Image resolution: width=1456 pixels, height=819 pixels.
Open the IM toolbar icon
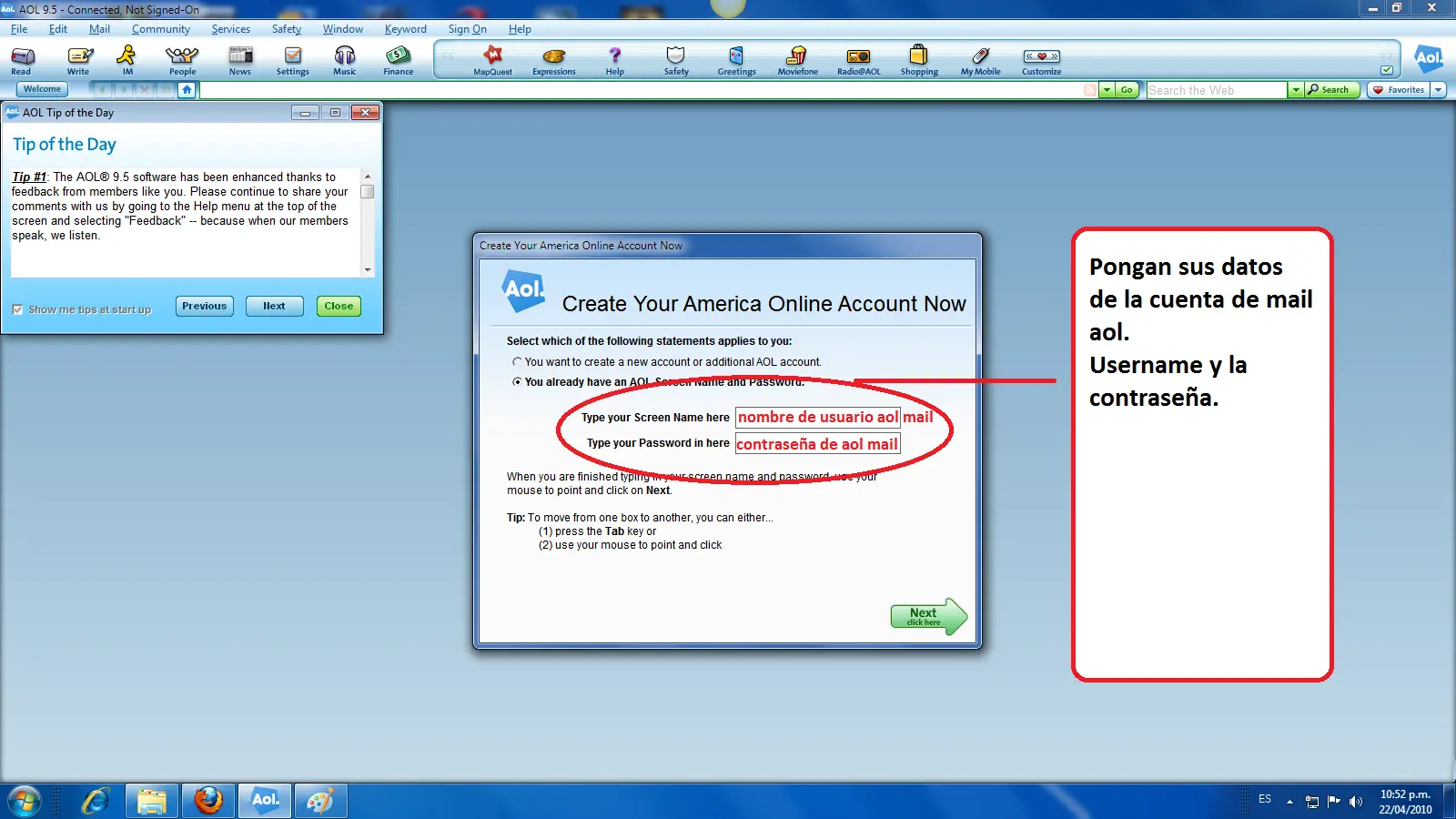(x=127, y=60)
